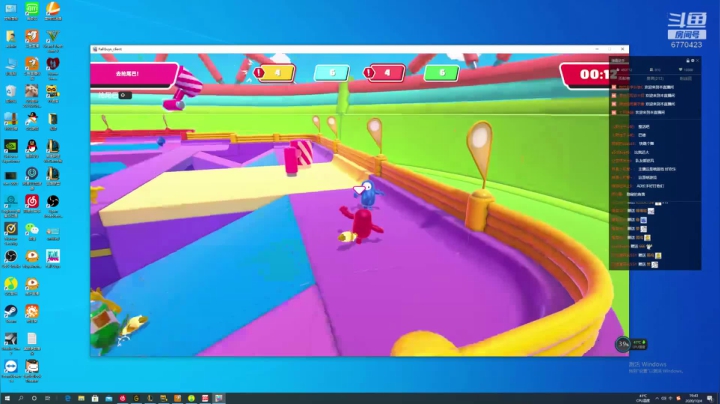Click the green team score badge
This screenshot has width=720, height=404.
pos(441,73)
